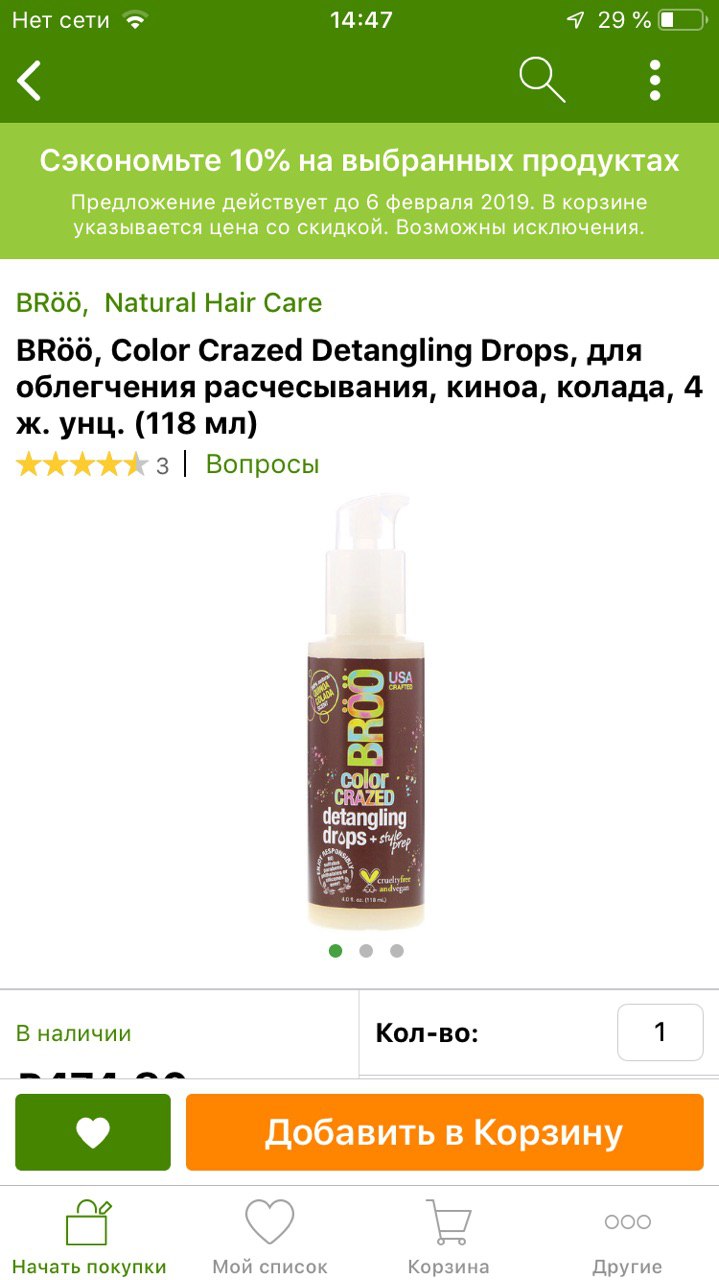Select the first green image pager dot

[x=336, y=950]
